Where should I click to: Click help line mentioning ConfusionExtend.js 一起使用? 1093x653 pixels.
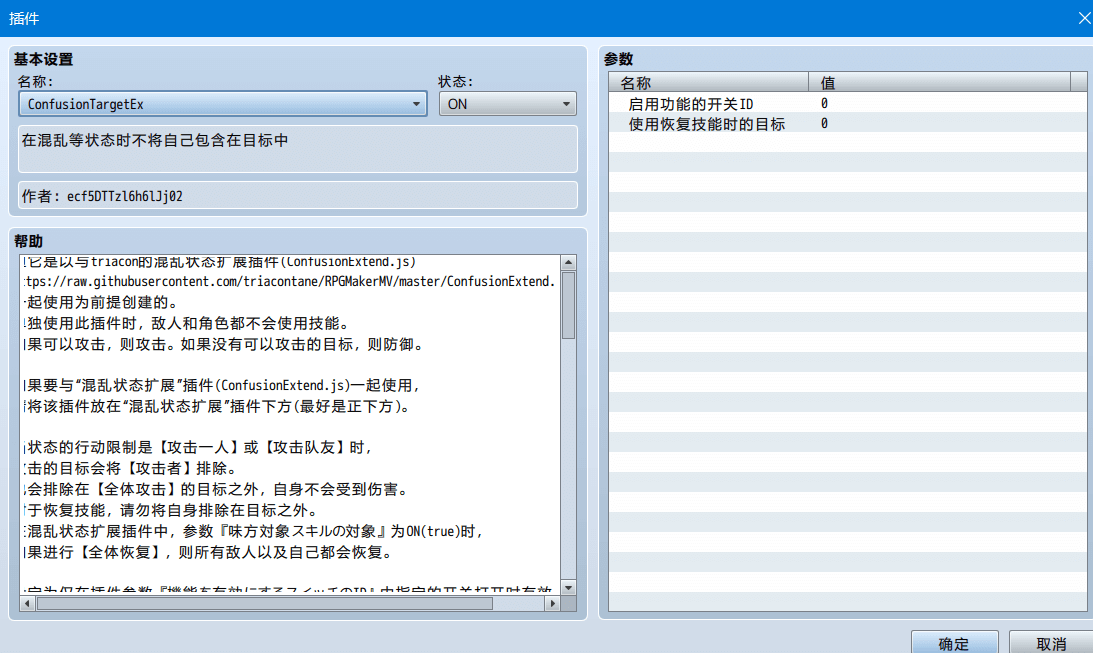point(222,385)
